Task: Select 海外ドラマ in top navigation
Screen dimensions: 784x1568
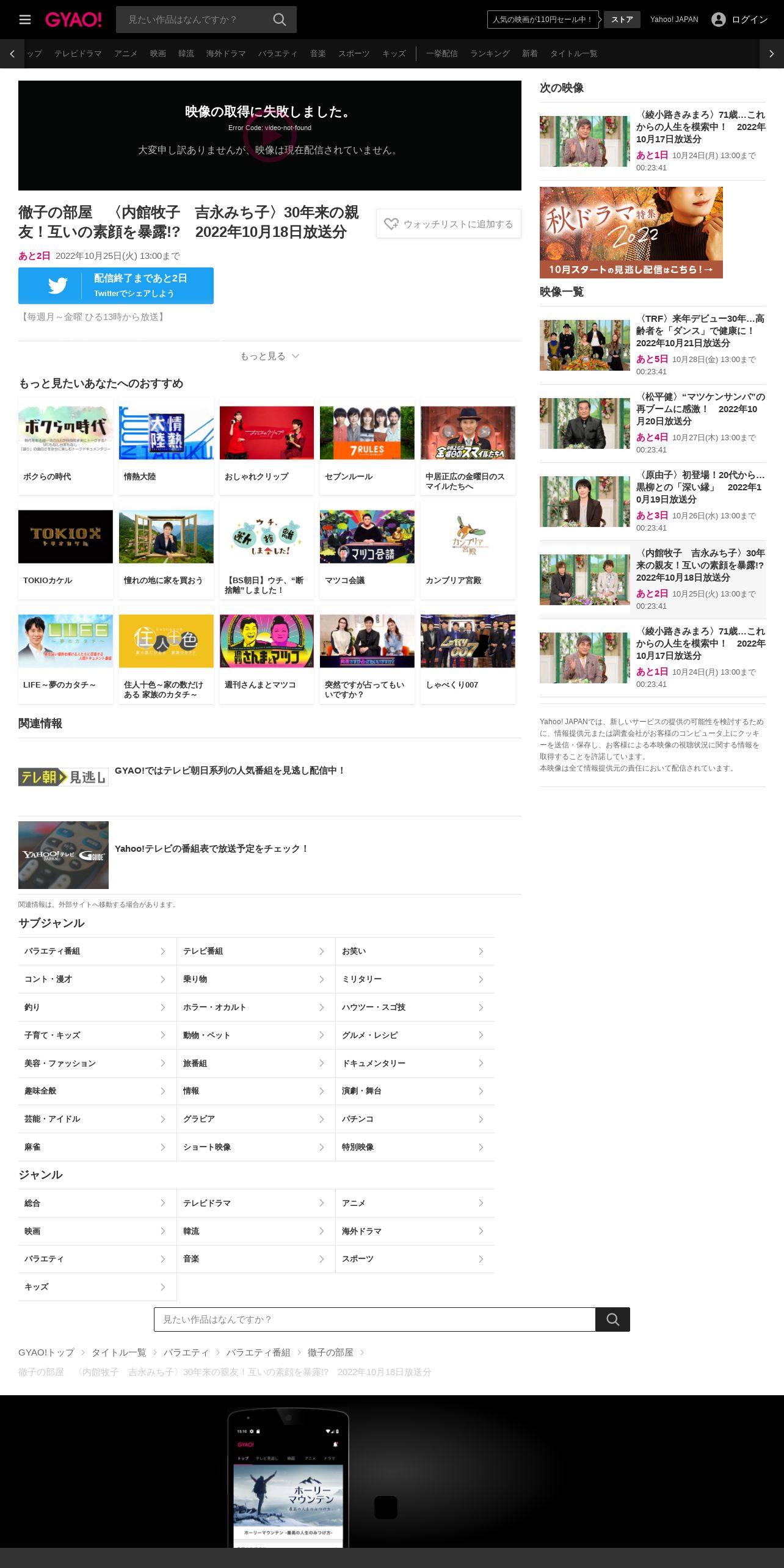Action: click(x=226, y=54)
